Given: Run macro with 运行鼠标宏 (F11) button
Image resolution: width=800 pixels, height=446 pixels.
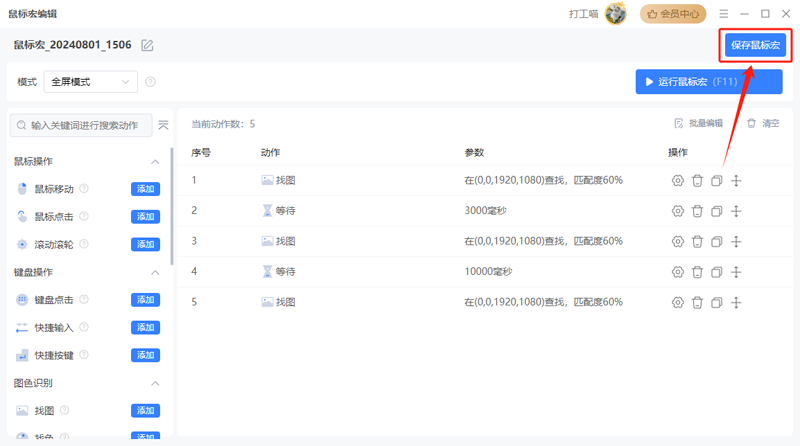Looking at the screenshot, I should point(709,82).
